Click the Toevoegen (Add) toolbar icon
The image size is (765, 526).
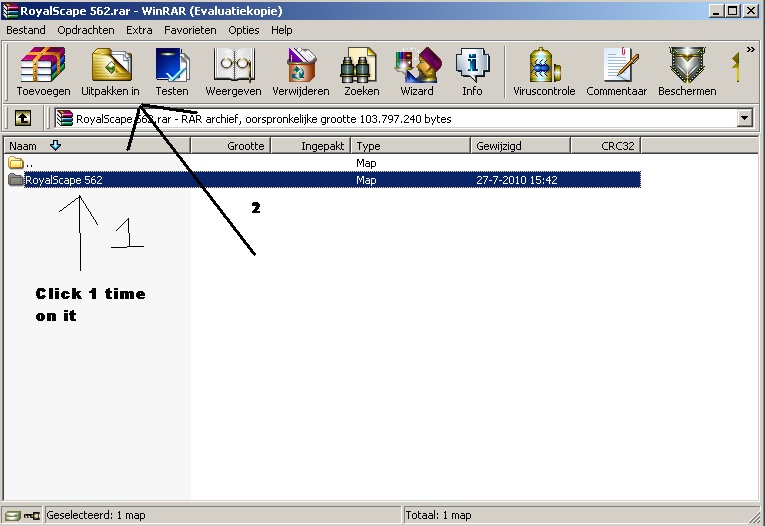[43, 72]
